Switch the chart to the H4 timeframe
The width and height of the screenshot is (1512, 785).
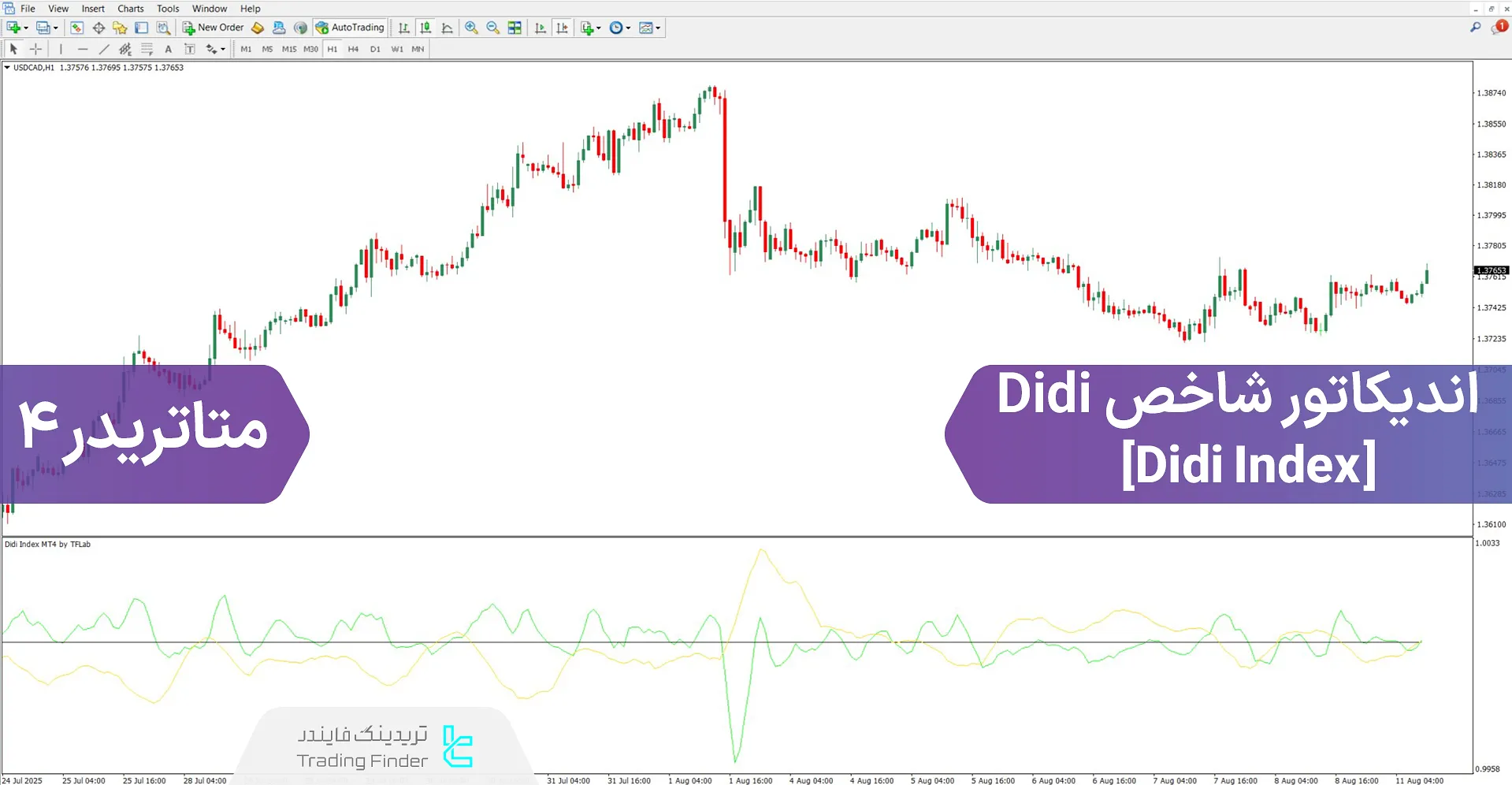point(353,49)
